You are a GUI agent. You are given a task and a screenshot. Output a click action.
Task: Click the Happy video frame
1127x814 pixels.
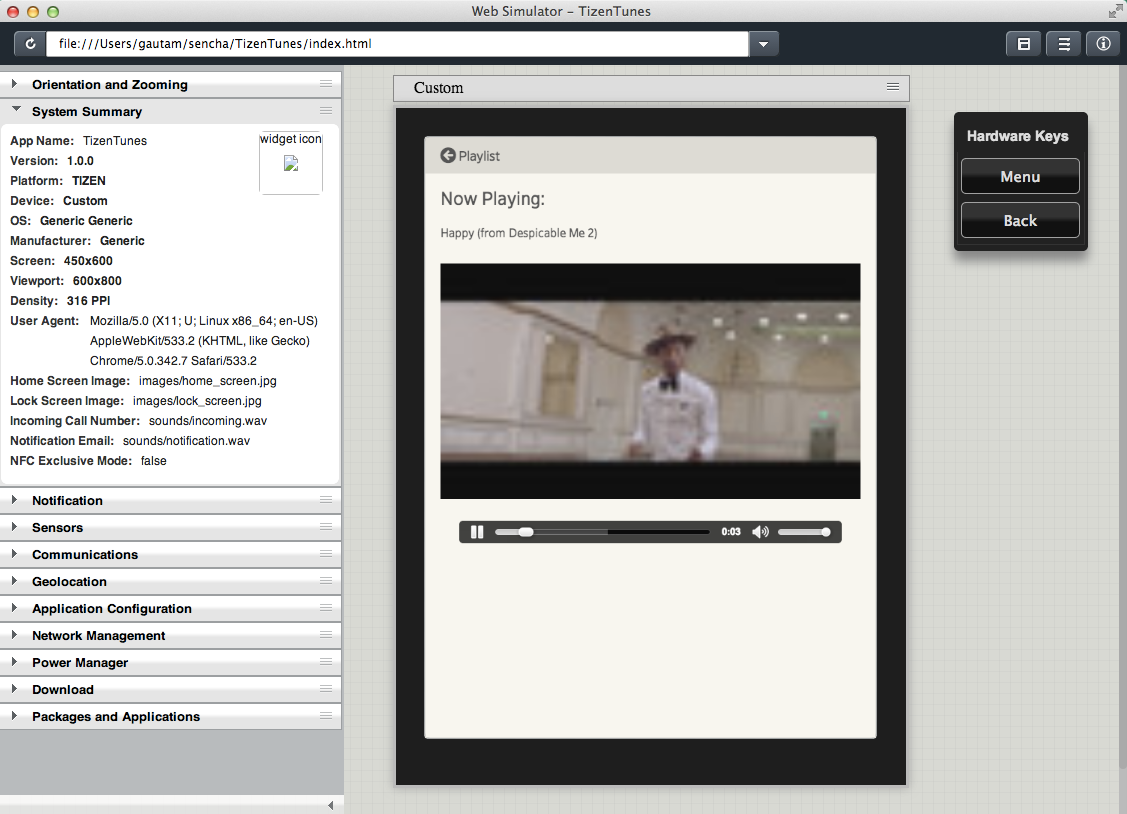650,381
